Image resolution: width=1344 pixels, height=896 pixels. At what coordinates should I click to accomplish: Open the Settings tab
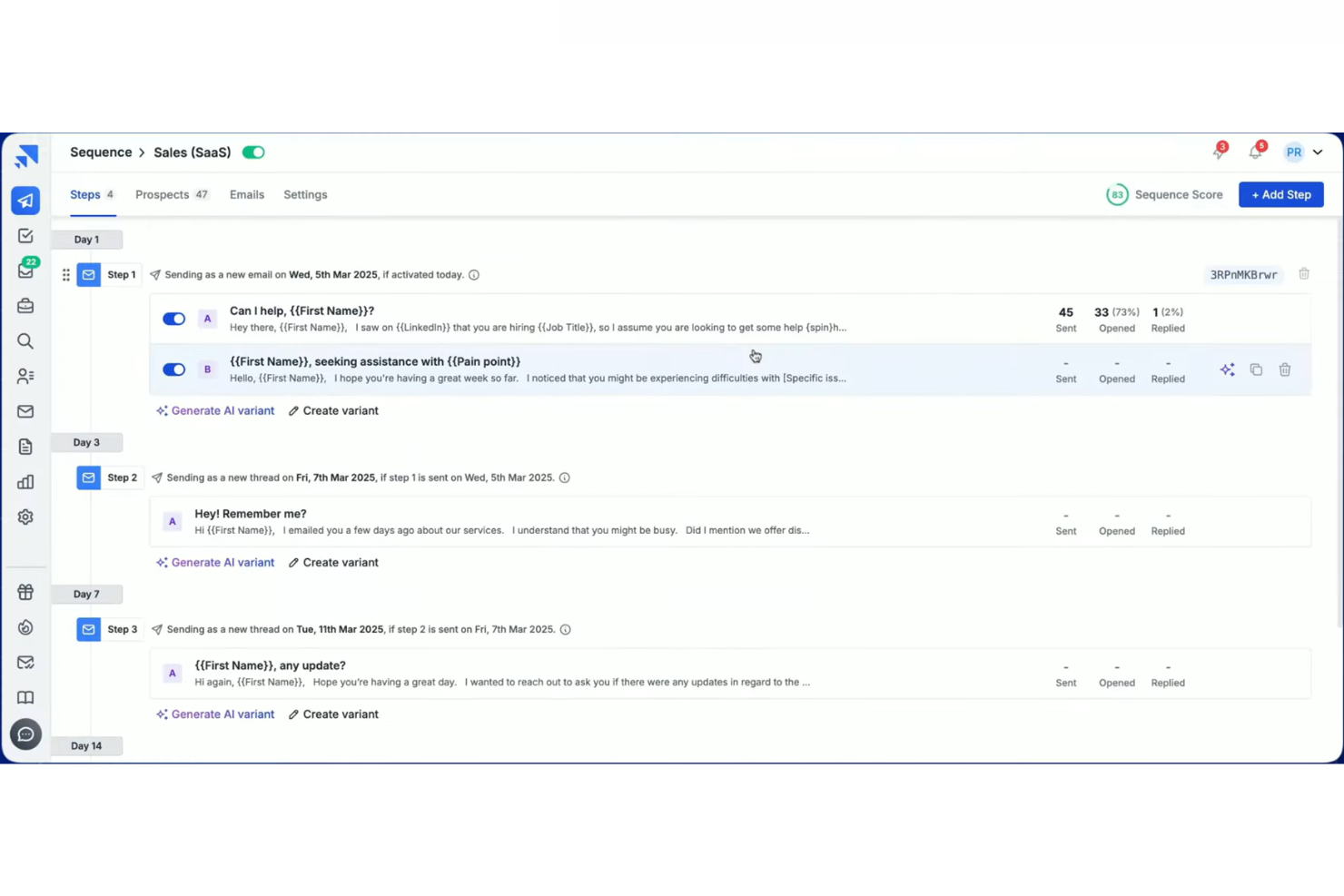coord(305,194)
